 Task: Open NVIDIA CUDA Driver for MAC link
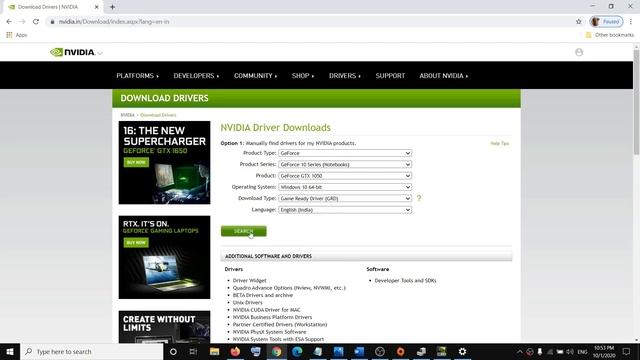[x=267, y=310]
